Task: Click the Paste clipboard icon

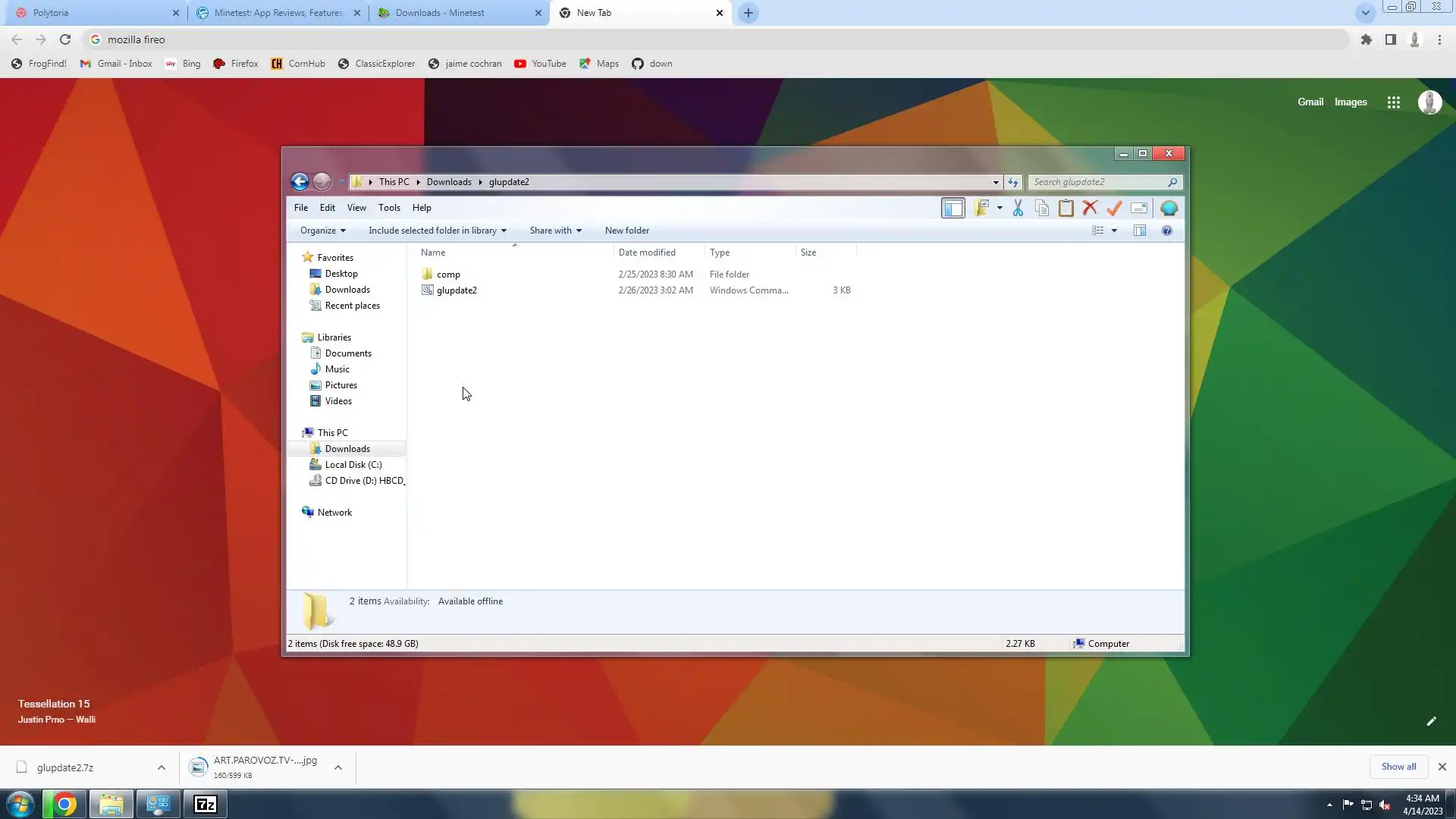Action: point(1065,208)
